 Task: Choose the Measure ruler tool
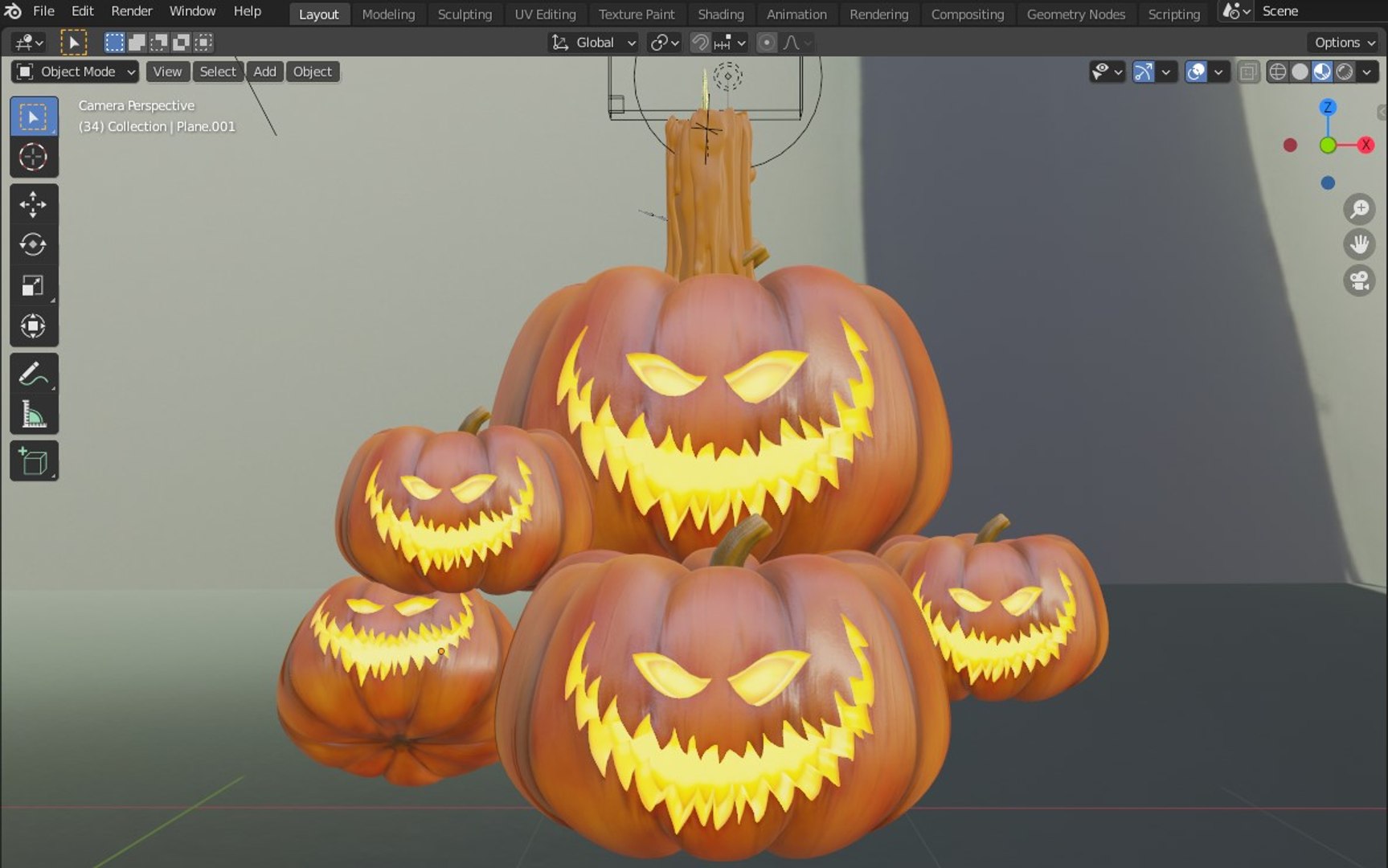tap(34, 414)
